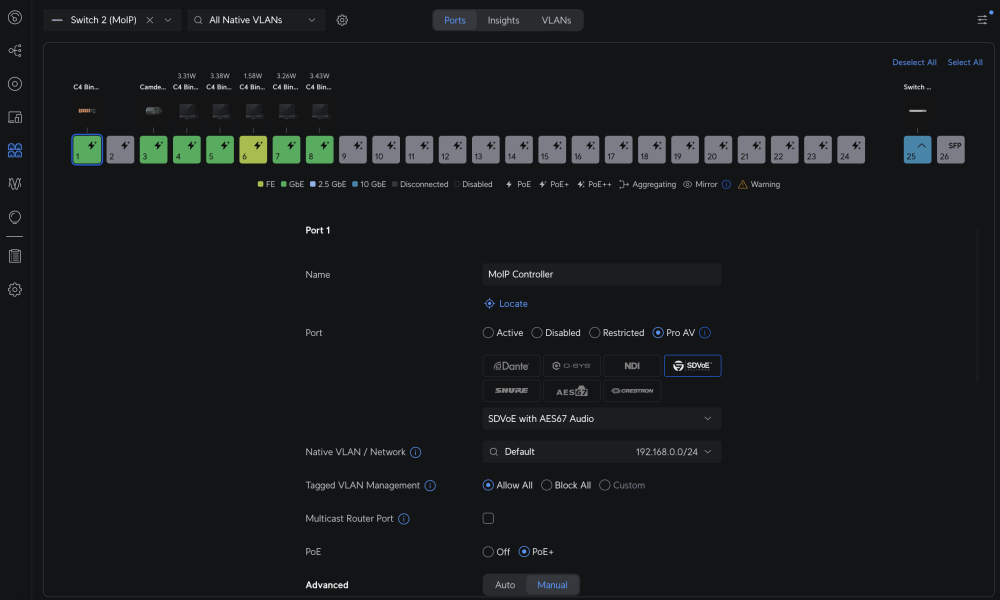The height and width of the screenshot is (600, 1000).
Task: Select port 8 in the port diagram
Action: point(320,150)
